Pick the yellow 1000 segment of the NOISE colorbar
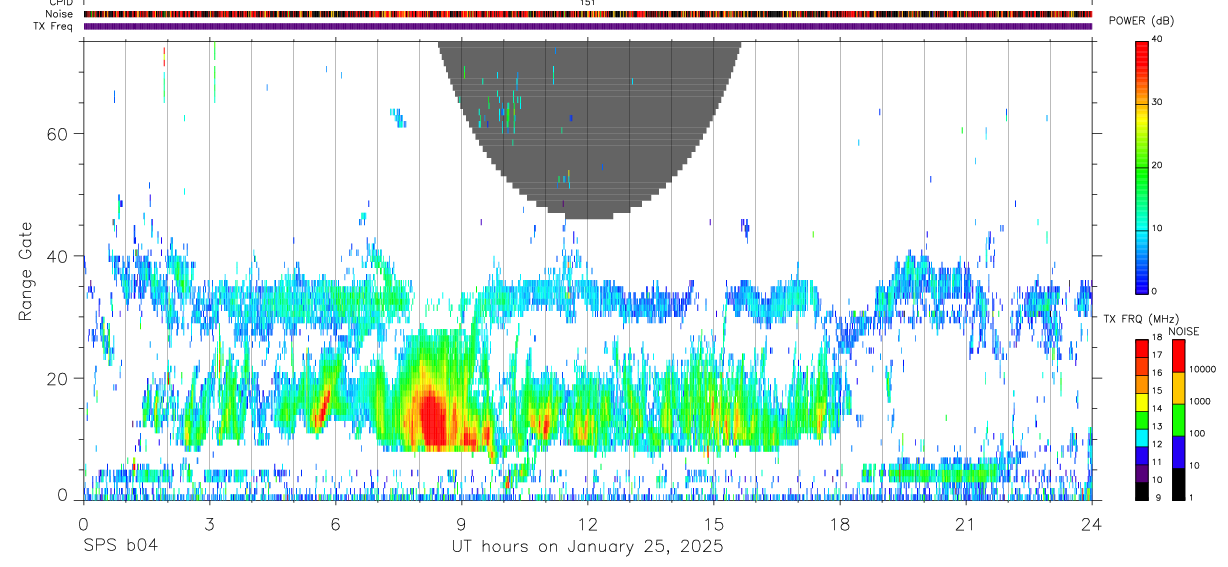The height and width of the screenshot is (567, 1228). [1178, 388]
